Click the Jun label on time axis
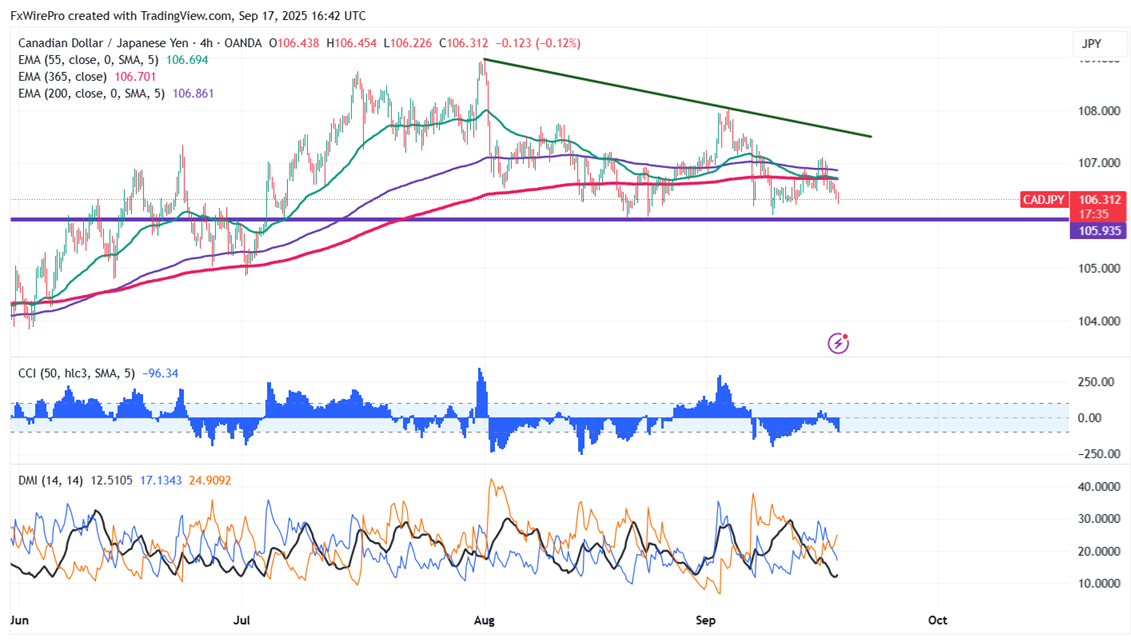The image size is (1131, 640). [x=19, y=621]
